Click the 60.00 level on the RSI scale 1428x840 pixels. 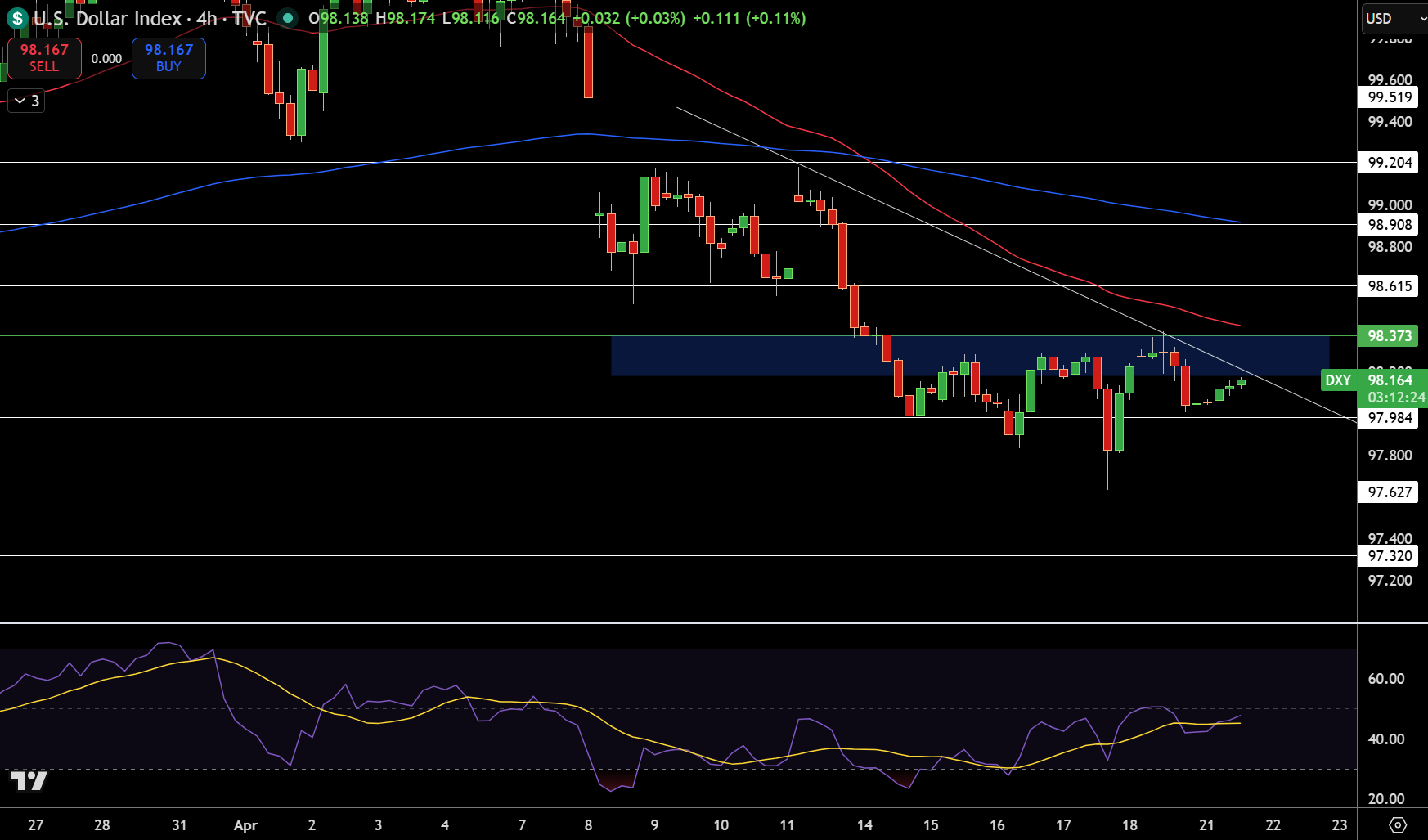coord(1386,679)
